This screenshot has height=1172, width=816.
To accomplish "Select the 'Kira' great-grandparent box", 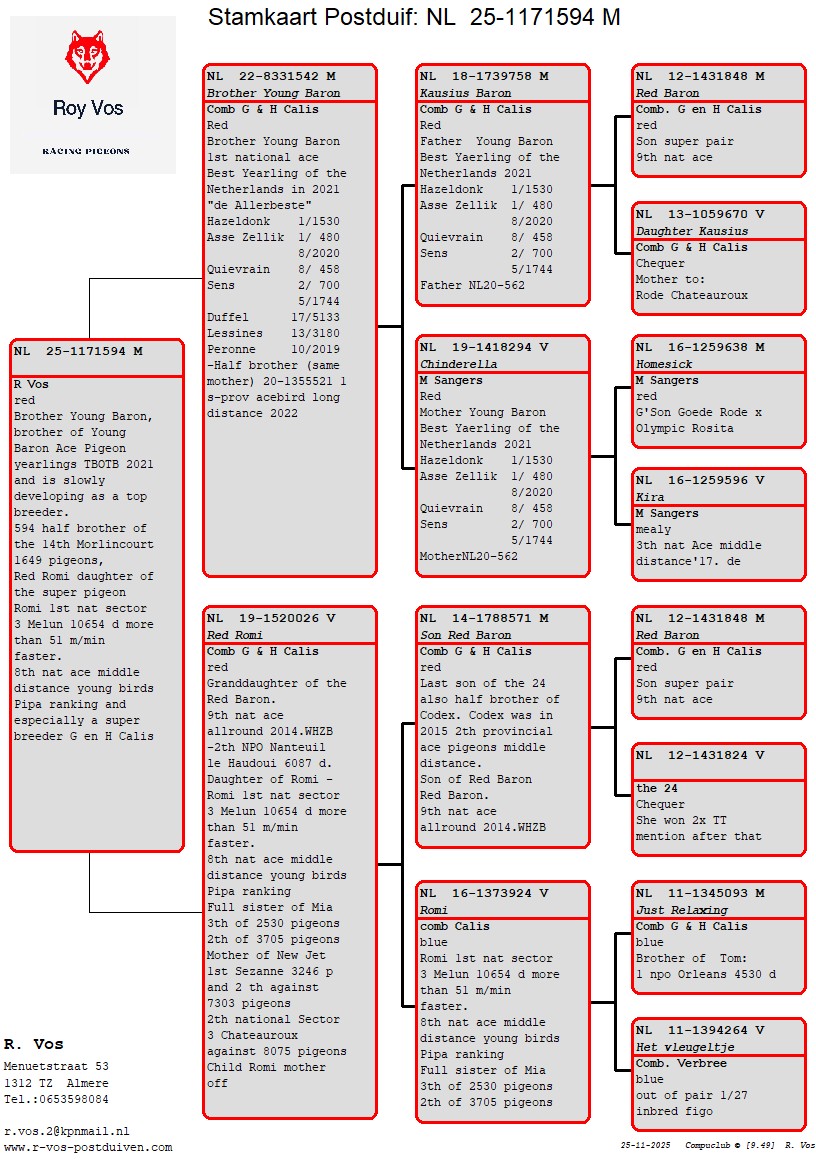I will (x=719, y=524).
